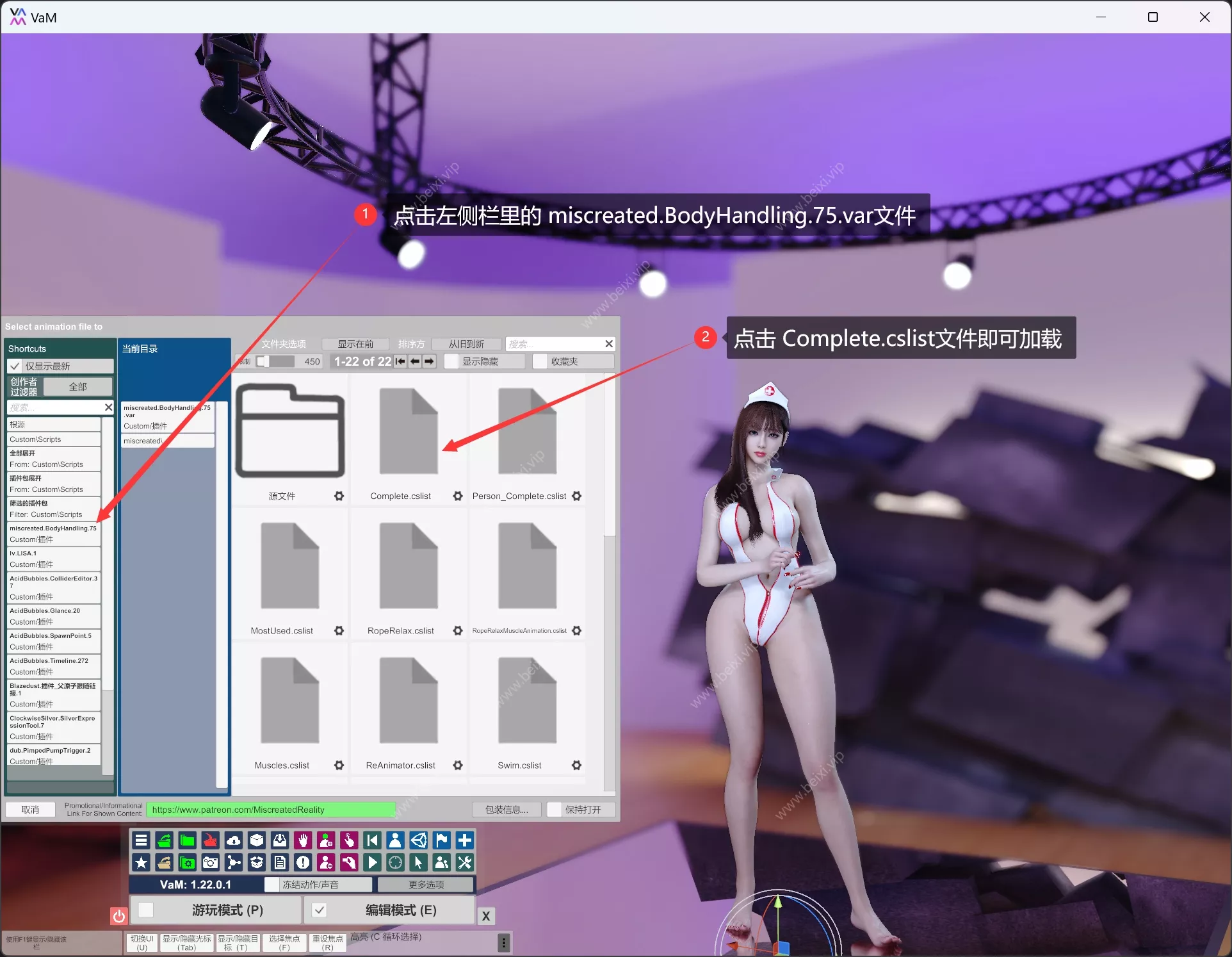Open gear options for RopeRelax.cslist
Viewport: 1232px width, 957px height.
tap(458, 630)
